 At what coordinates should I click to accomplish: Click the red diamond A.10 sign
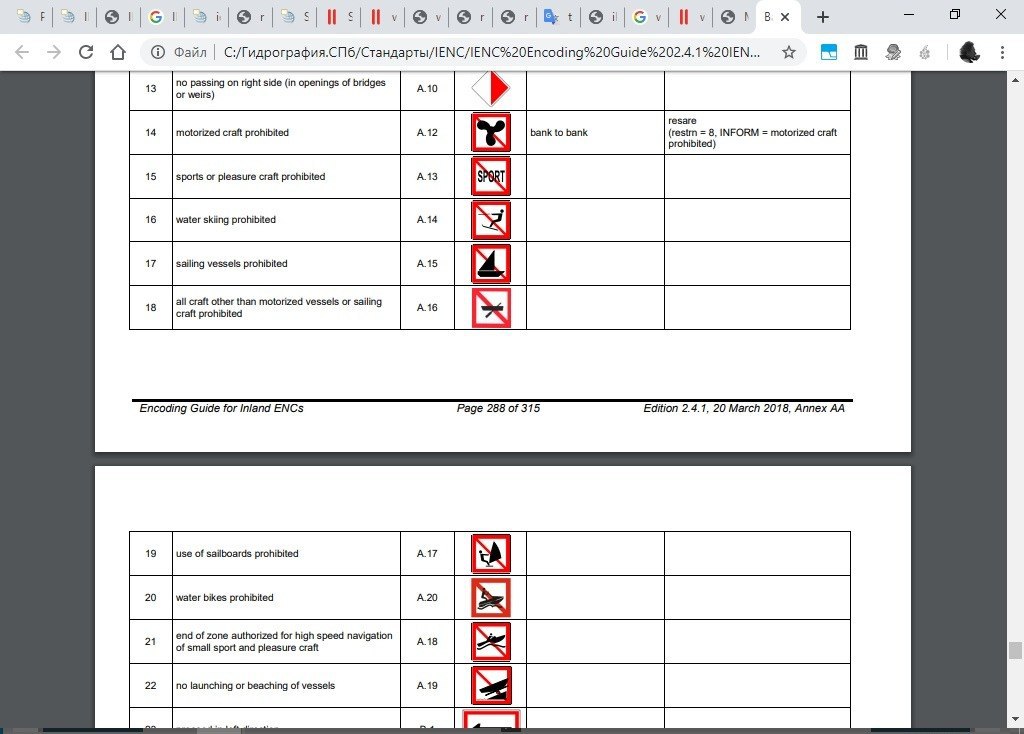pos(490,88)
